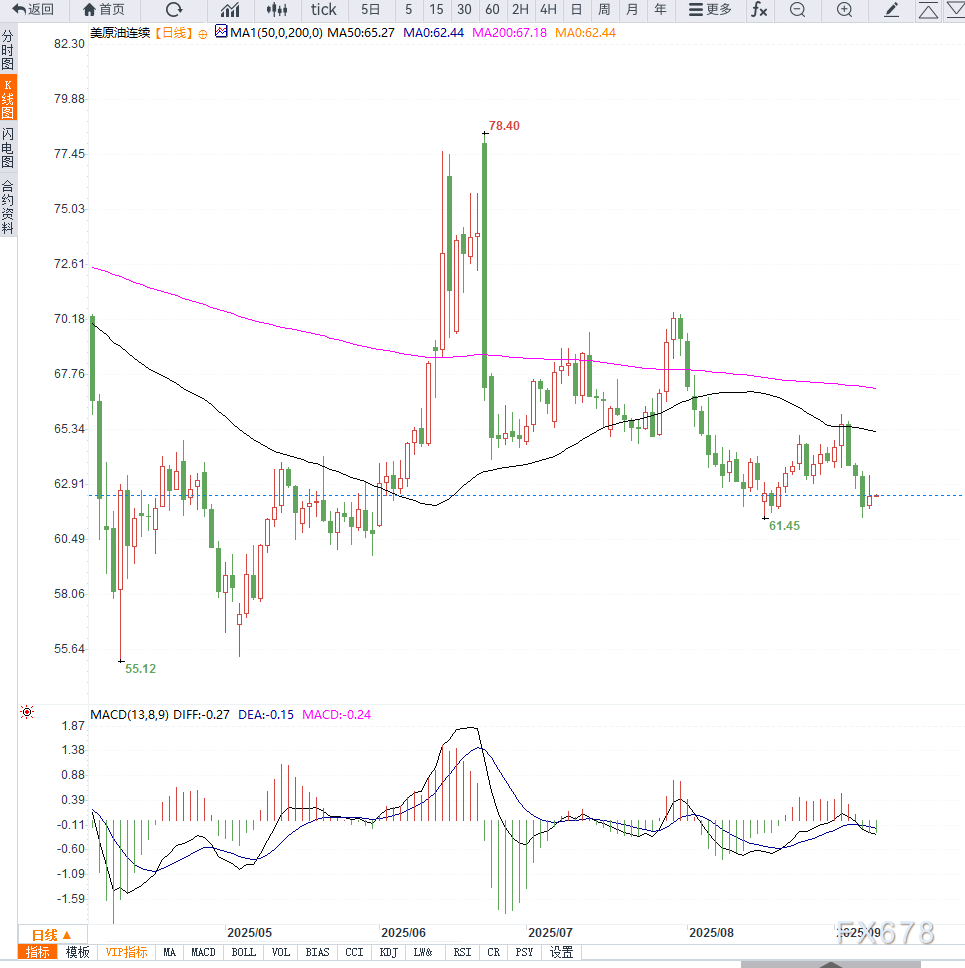Toggle the 60-minute timeframe
Image resolution: width=965 pixels, height=968 pixels.
(x=492, y=10)
